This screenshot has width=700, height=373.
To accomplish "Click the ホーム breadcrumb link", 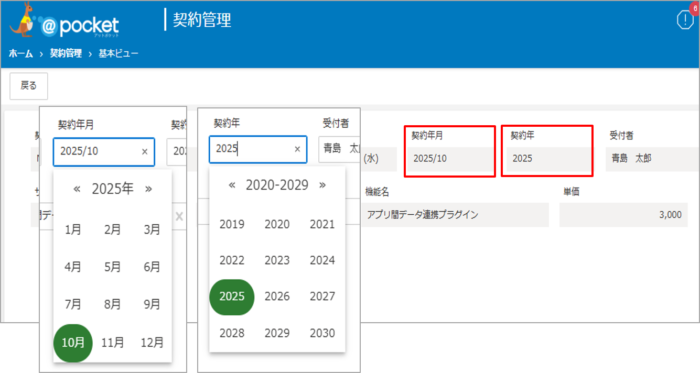I will (21, 54).
